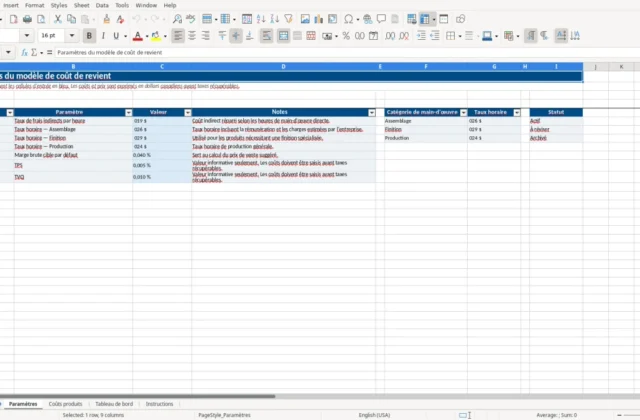Insert an image with the picture icon
The image size is (640, 420).
click(305, 19)
